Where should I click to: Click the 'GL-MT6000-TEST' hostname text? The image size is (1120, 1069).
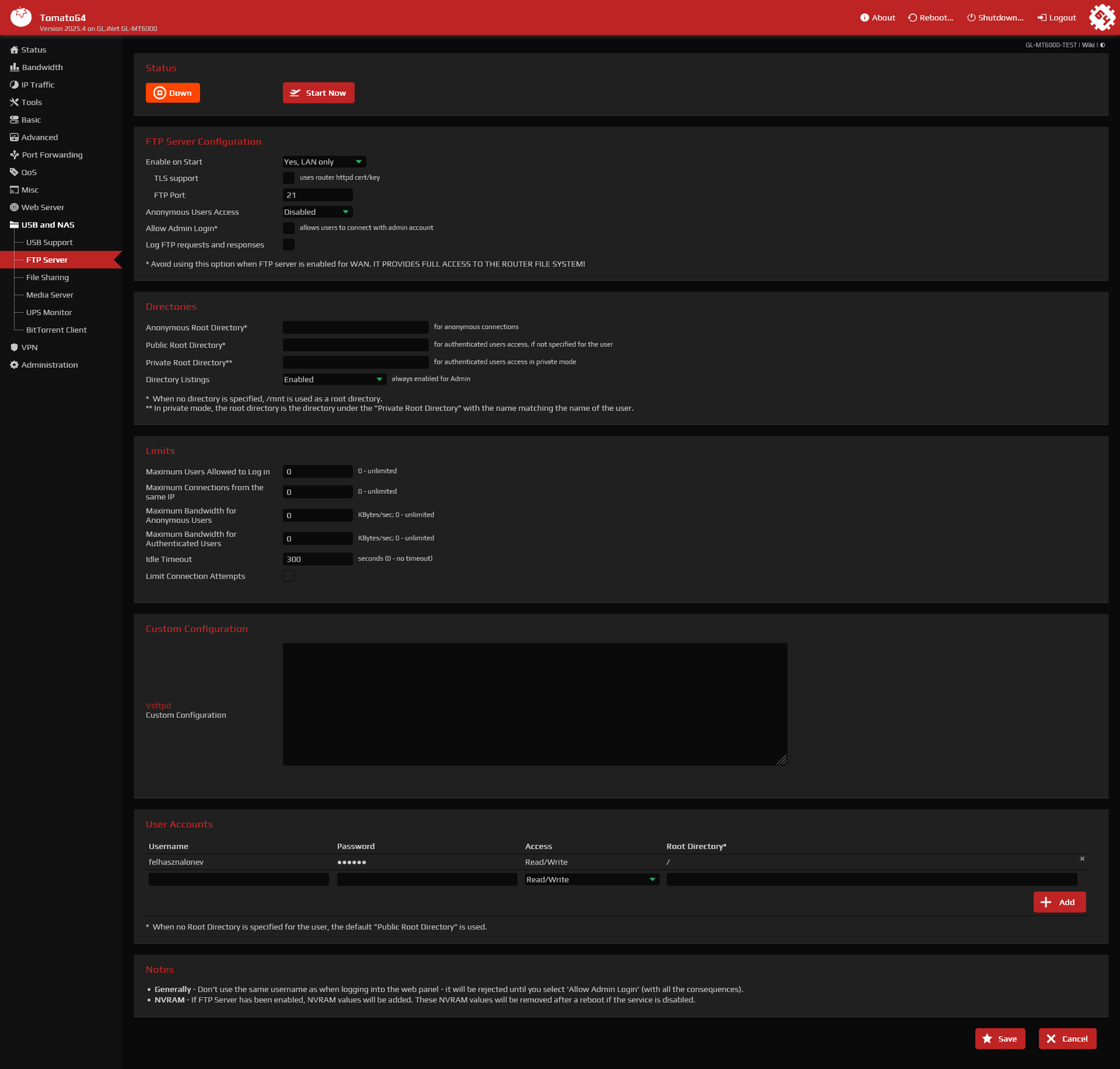click(1051, 45)
